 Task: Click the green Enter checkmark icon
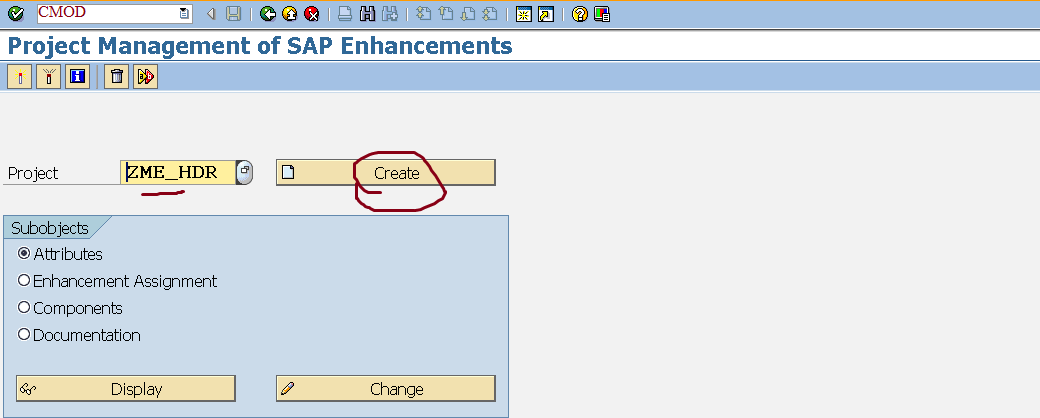click(x=15, y=13)
